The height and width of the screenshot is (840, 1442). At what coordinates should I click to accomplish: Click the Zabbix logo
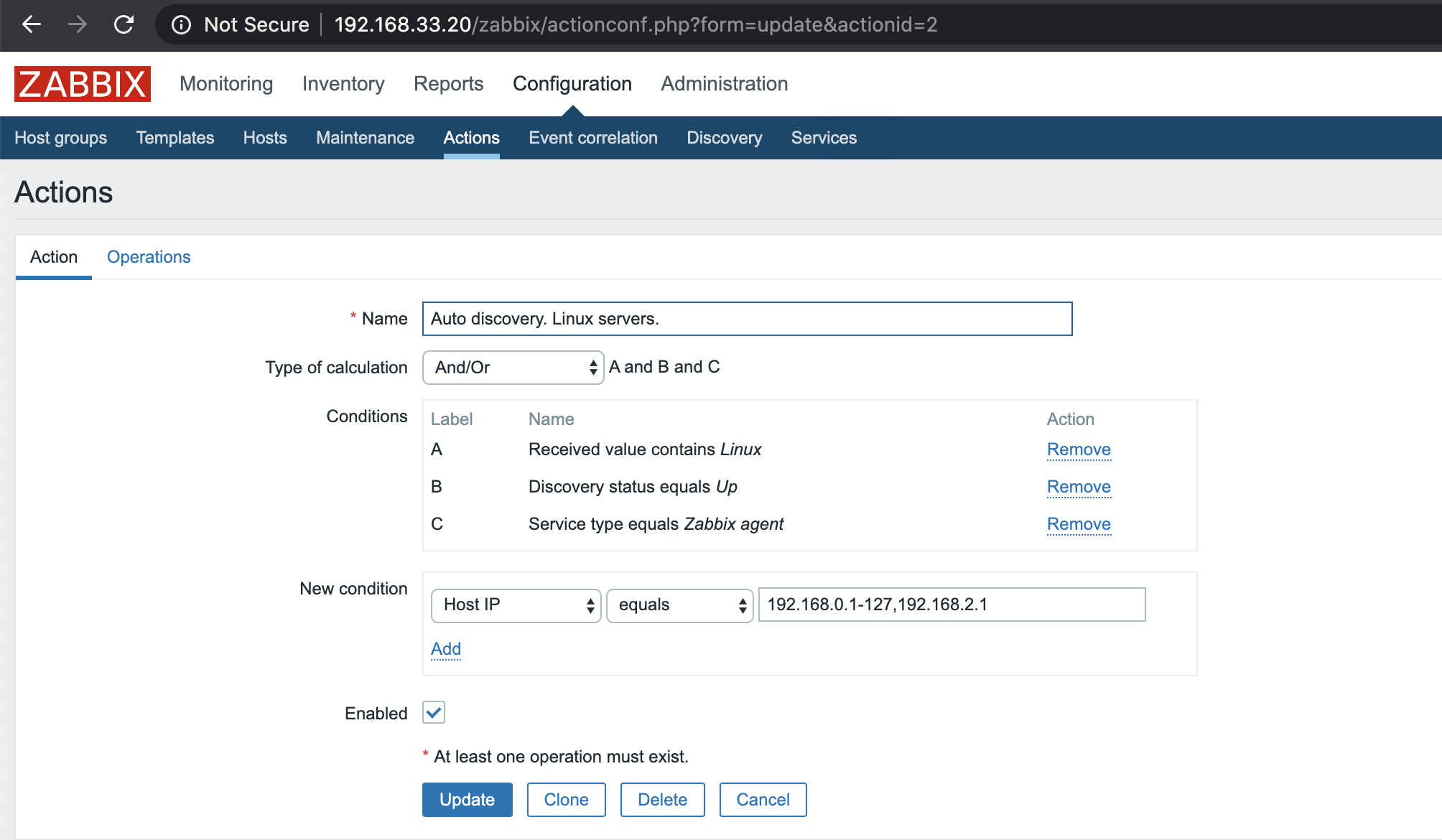83,84
